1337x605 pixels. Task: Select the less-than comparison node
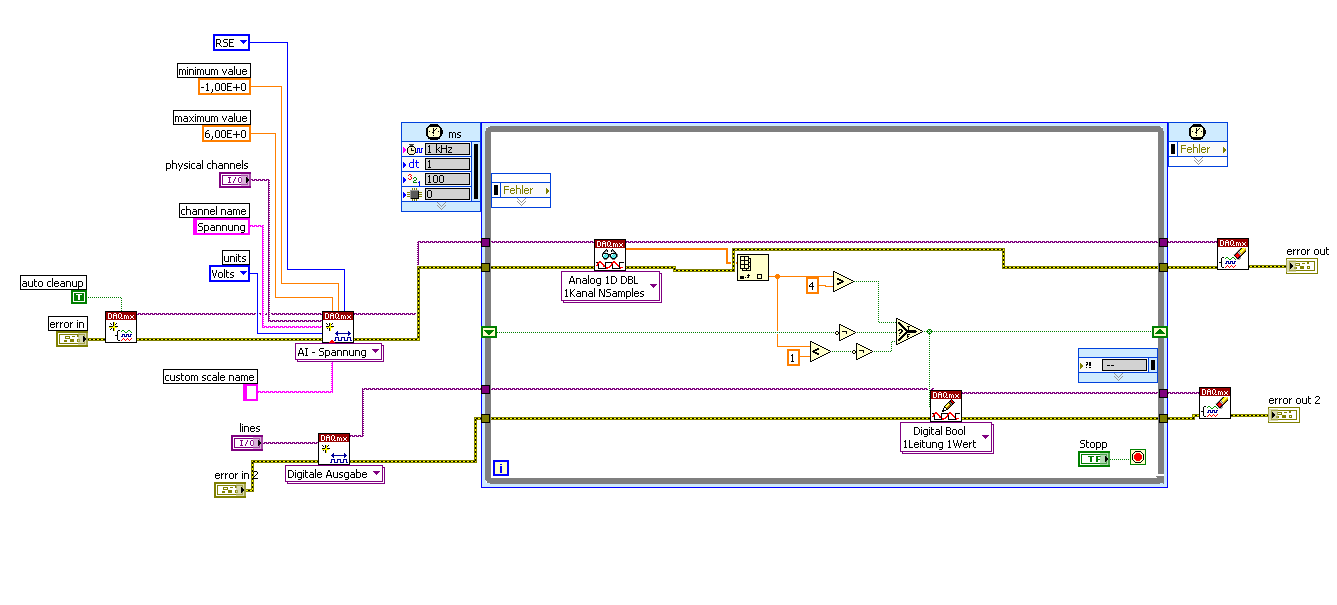(819, 351)
